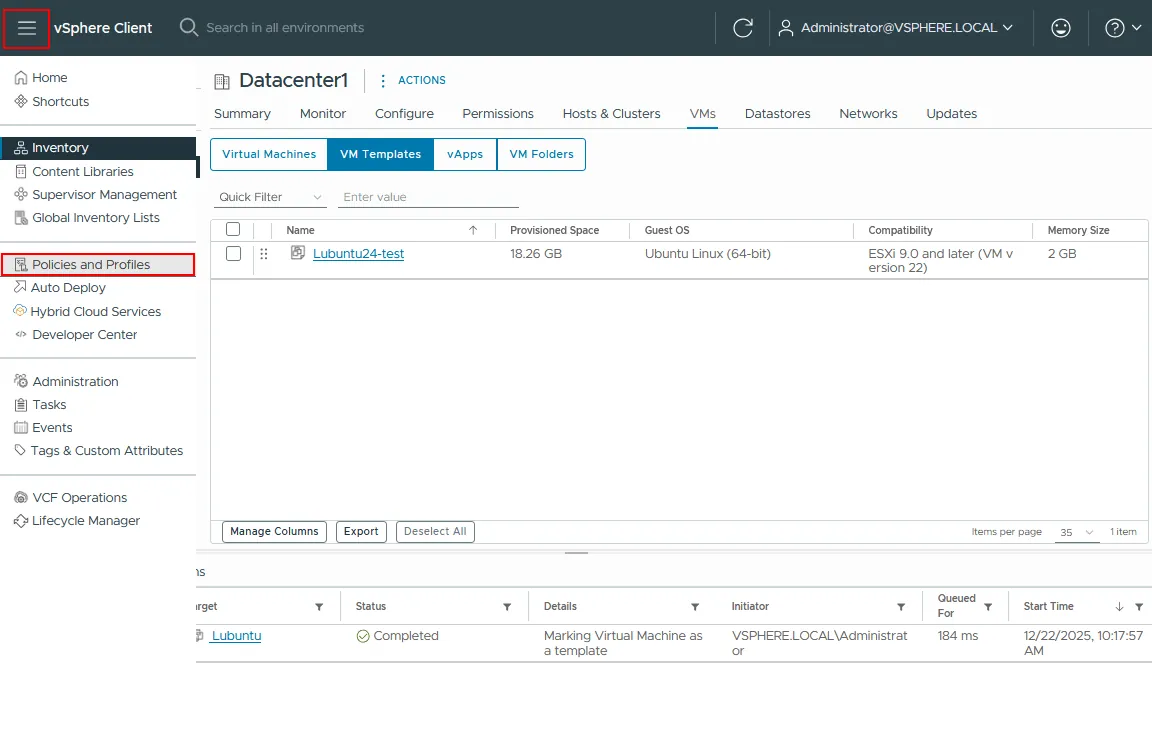Open the Configure tab
The height and width of the screenshot is (739, 1152).
click(x=404, y=114)
